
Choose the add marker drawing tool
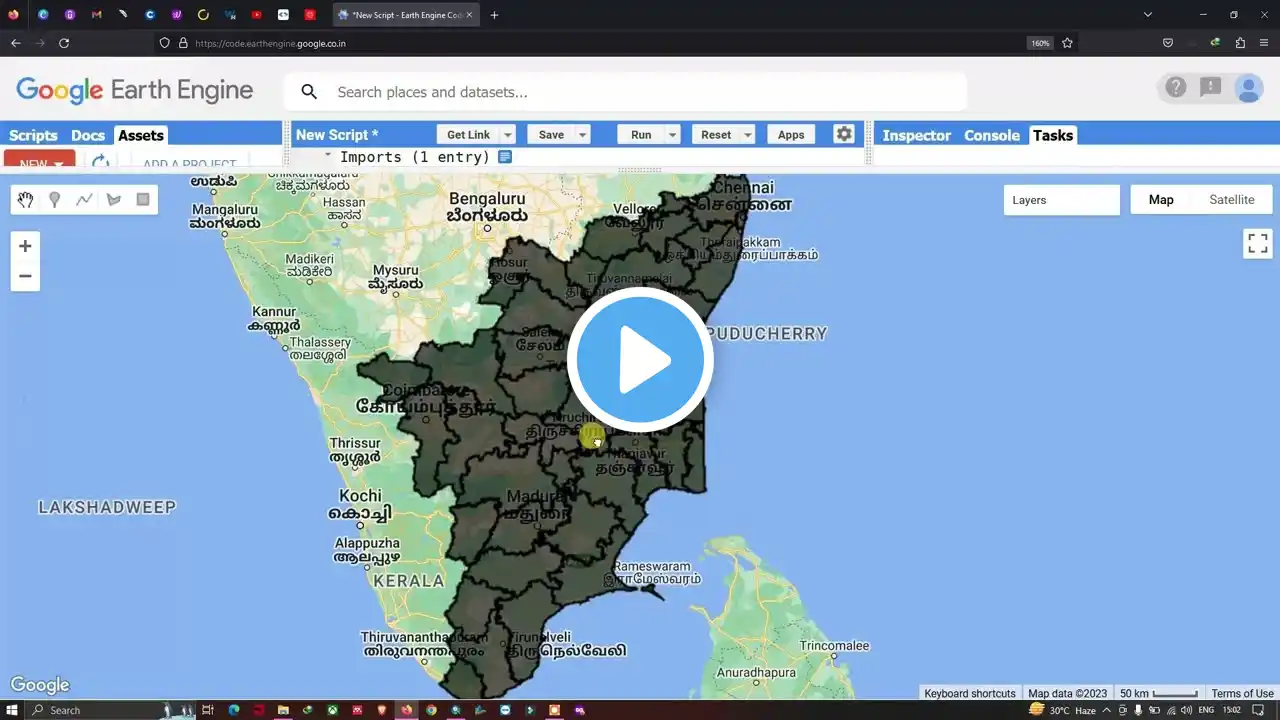[x=55, y=200]
